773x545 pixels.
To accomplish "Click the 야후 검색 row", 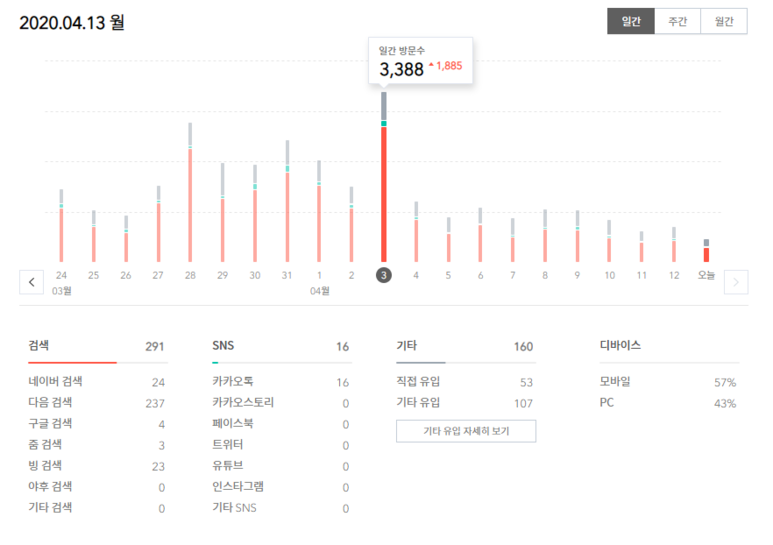I will [x=98, y=487].
